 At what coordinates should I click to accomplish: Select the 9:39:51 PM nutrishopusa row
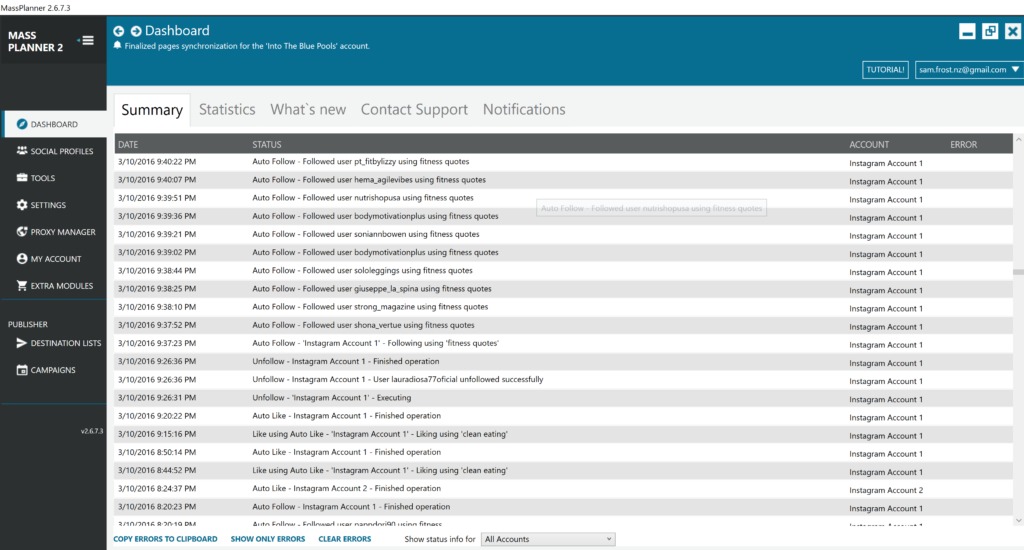[x=564, y=199]
